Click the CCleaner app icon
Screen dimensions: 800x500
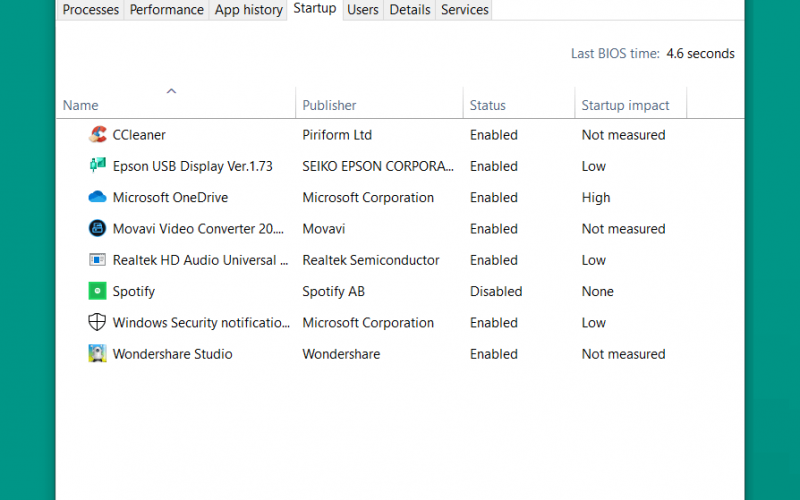(x=97, y=135)
